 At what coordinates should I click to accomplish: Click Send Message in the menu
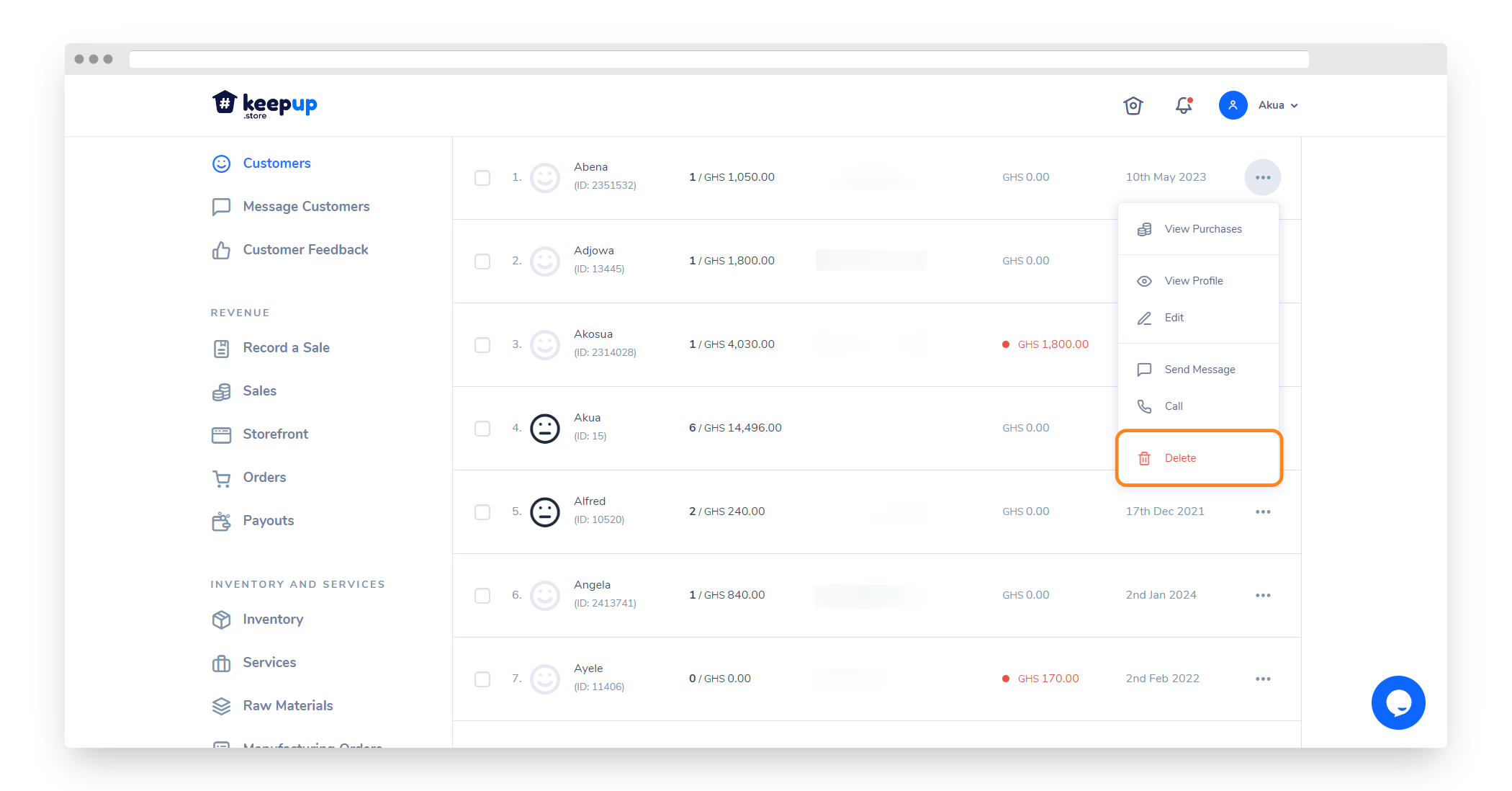1199,370
